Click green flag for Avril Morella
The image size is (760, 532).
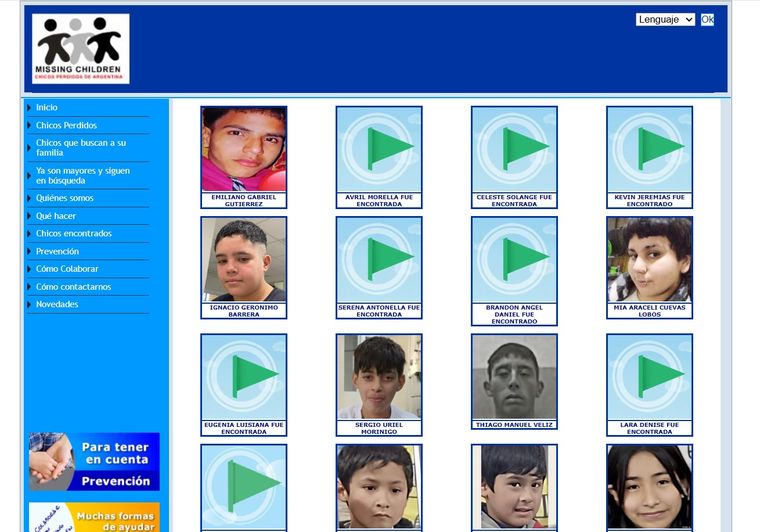click(x=379, y=149)
